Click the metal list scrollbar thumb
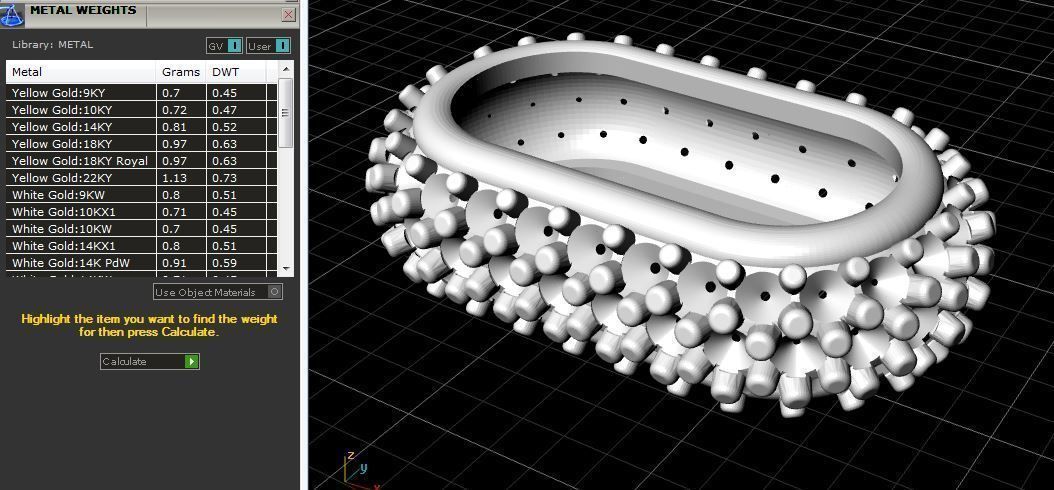The image size is (1054, 490). click(285, 112)
